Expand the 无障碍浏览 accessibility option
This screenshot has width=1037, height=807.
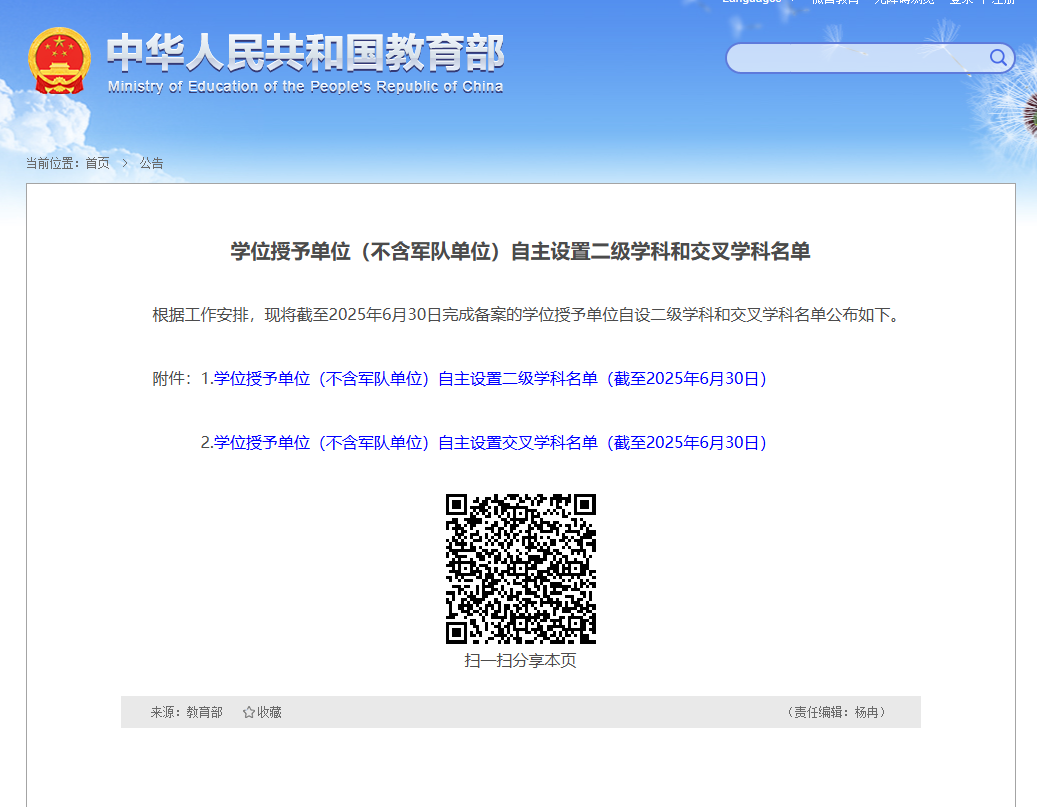point(903,2)
